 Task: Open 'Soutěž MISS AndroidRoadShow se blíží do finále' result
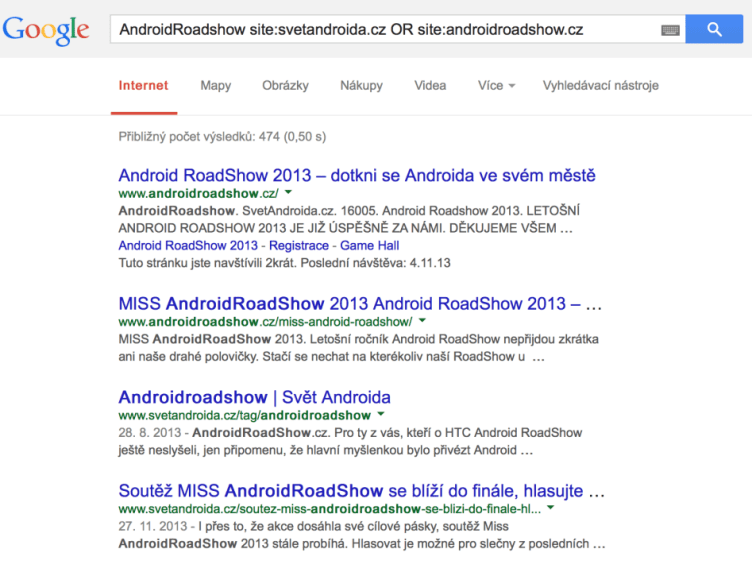pyautogui.click(x=362, y=491)
